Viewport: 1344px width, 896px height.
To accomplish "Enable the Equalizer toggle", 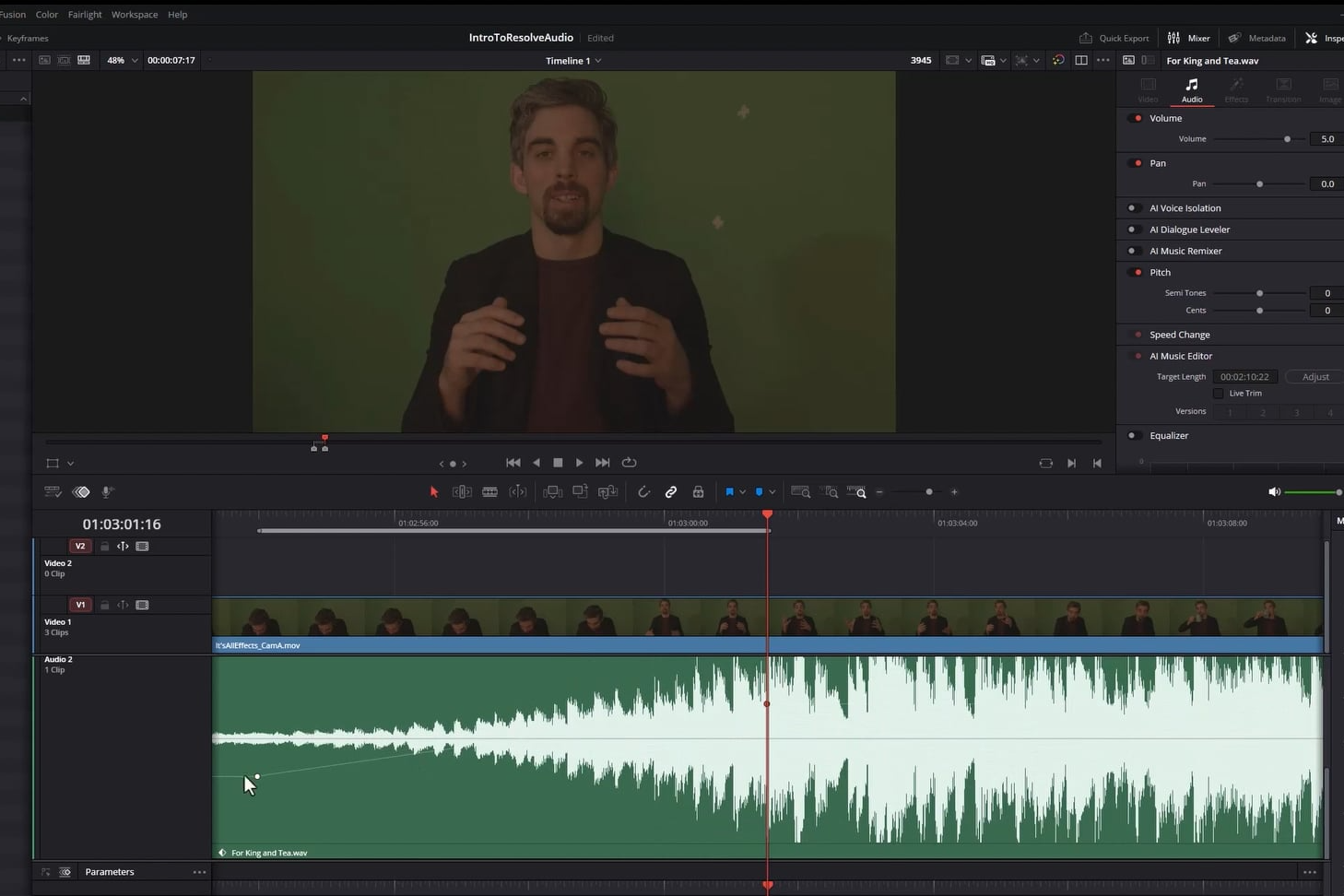I will pos(1134,436).
